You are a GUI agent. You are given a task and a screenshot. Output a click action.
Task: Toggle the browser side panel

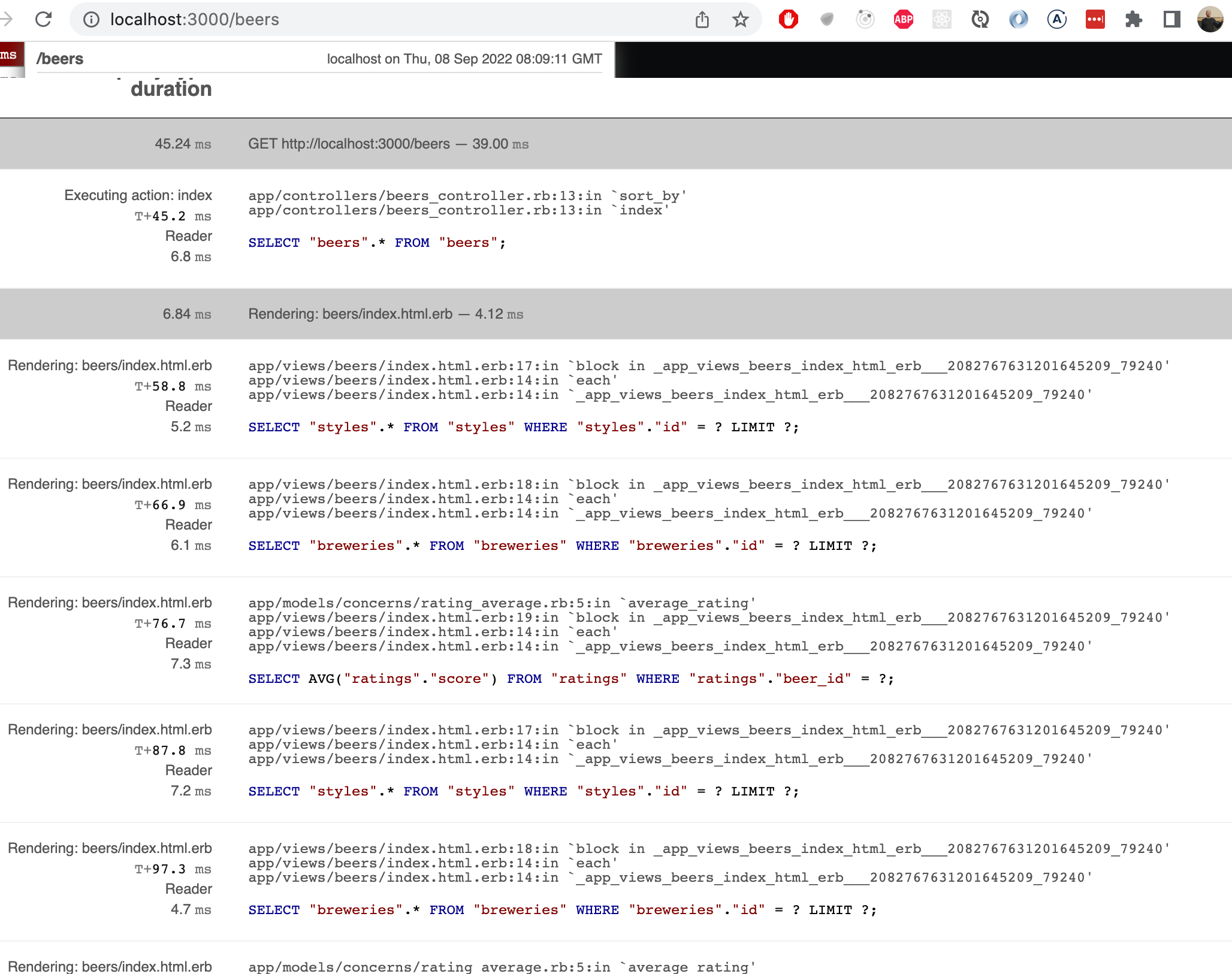[1171, 20]
